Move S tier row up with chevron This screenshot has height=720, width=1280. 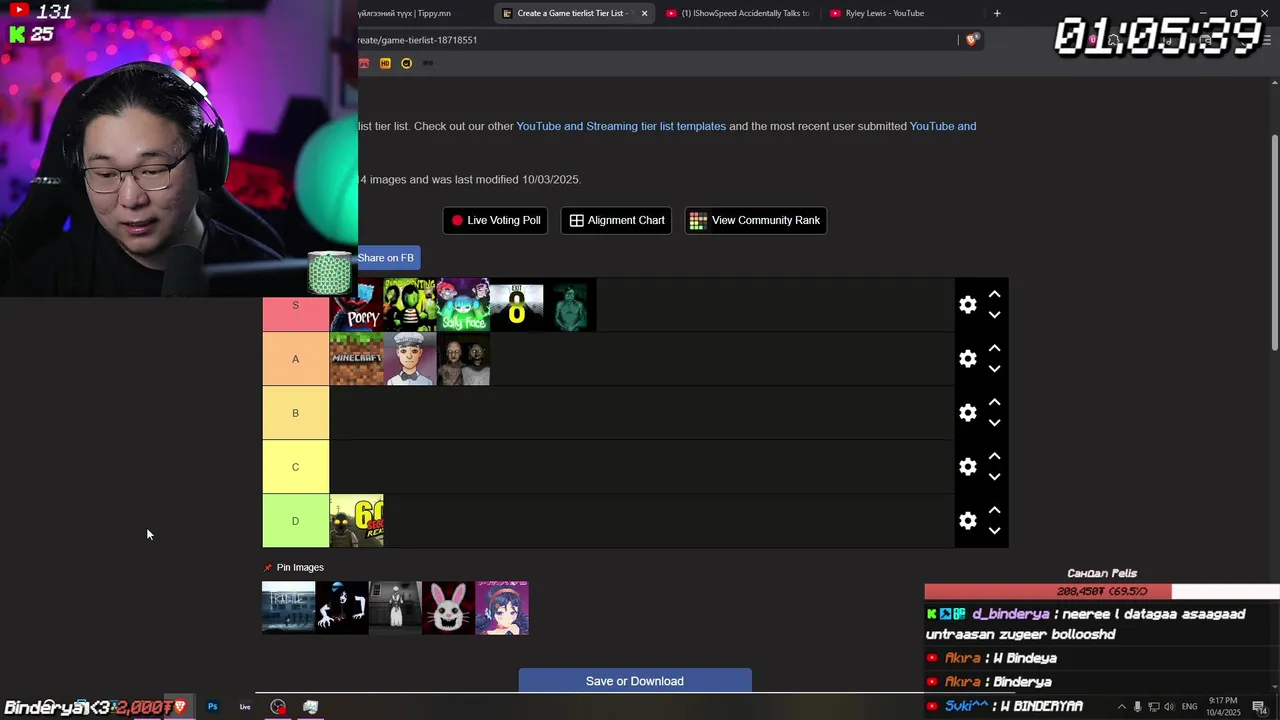[x=994, y=295]
